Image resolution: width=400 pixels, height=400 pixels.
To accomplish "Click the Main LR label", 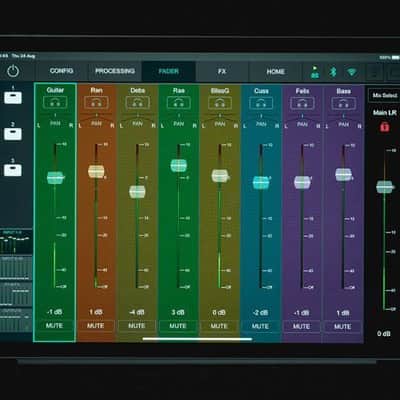I will (385, 113).
